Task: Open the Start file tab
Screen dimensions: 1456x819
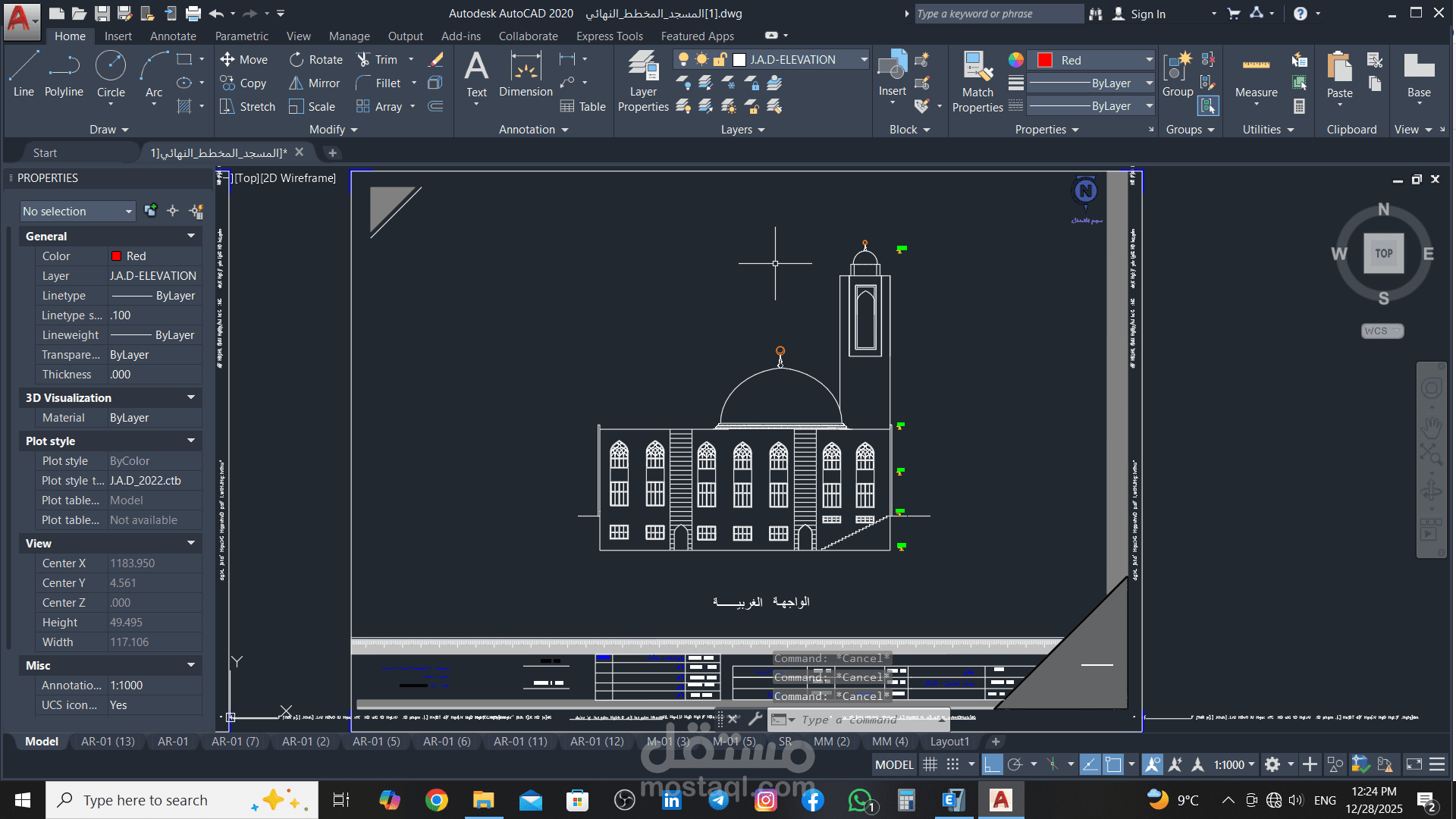Action: click(45, 152)
